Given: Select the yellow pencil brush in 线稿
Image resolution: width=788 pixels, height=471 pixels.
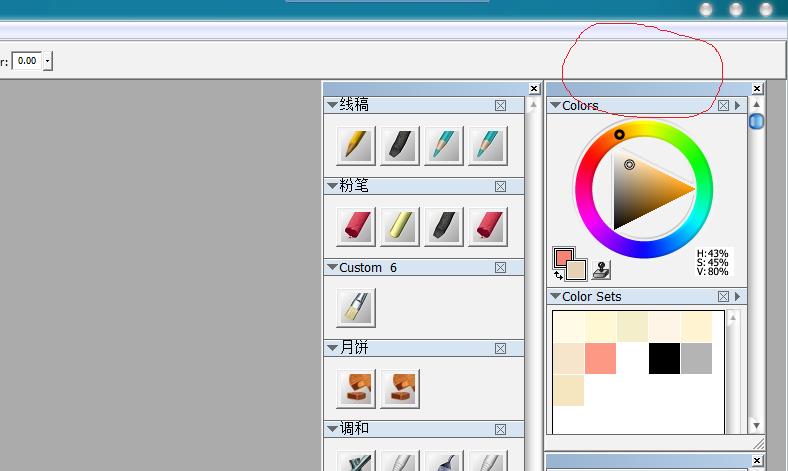Looking at the screenshot, I should (356, 146).
